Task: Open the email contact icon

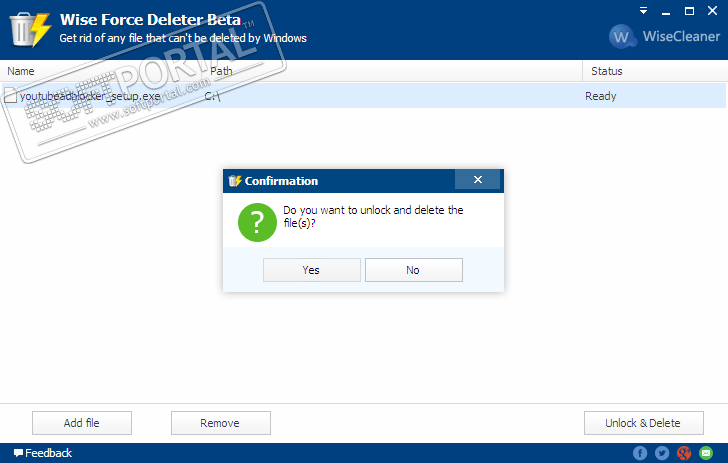Action: pos(706,453)
